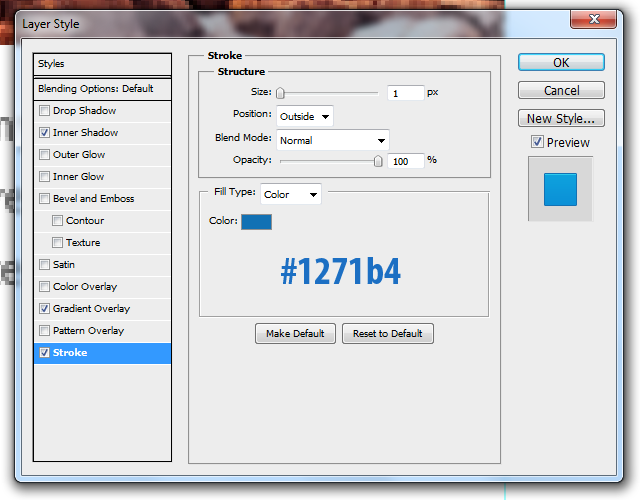Tick the Contour checkbox
Screen dimensions: 640x500
[x=57, y=221]
